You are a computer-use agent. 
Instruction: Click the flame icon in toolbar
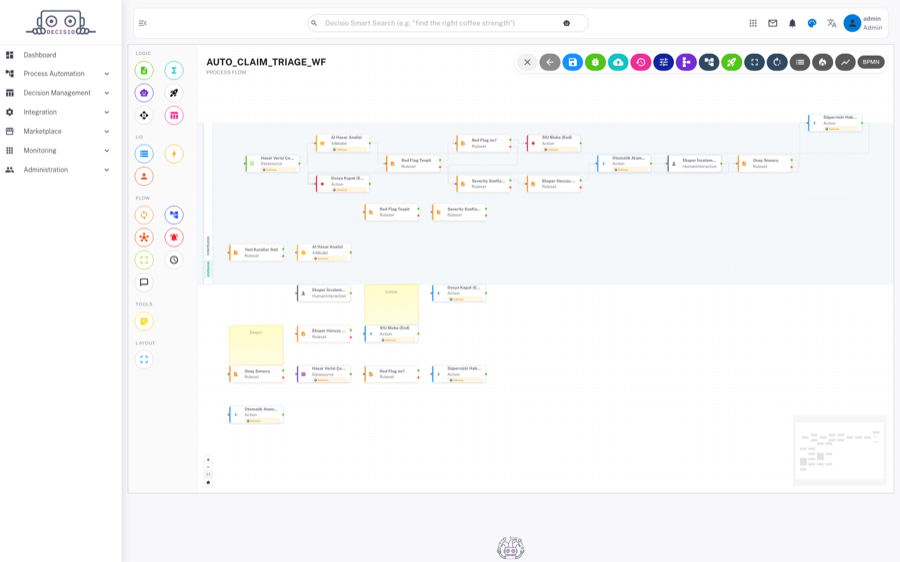823,62
